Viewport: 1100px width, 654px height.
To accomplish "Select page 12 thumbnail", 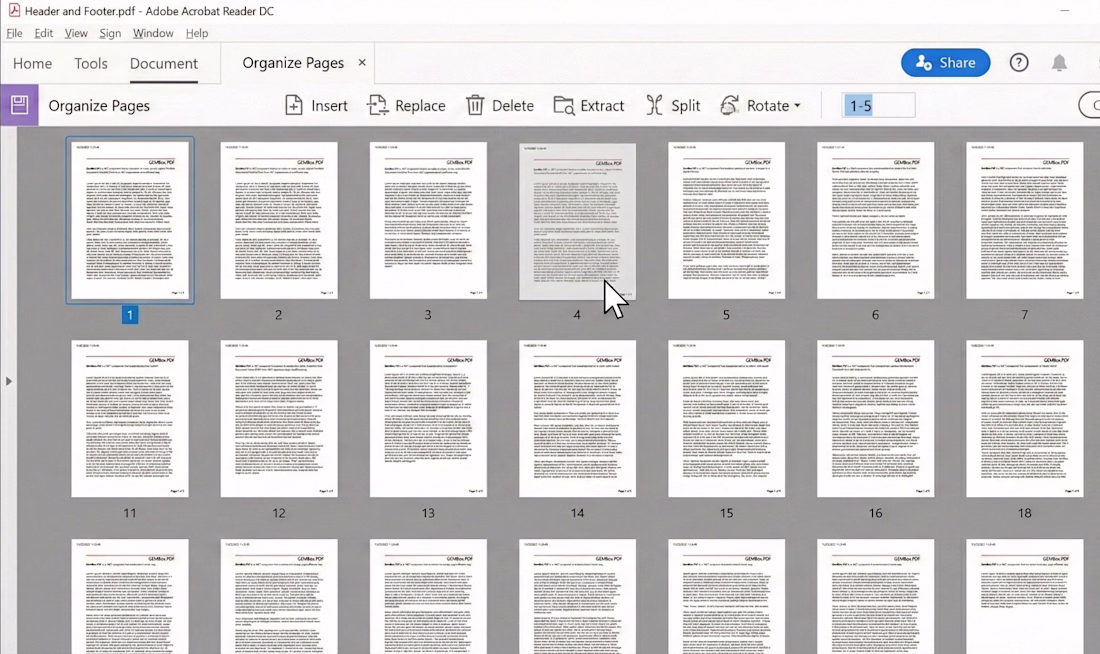I will click(x=279, y=419).
